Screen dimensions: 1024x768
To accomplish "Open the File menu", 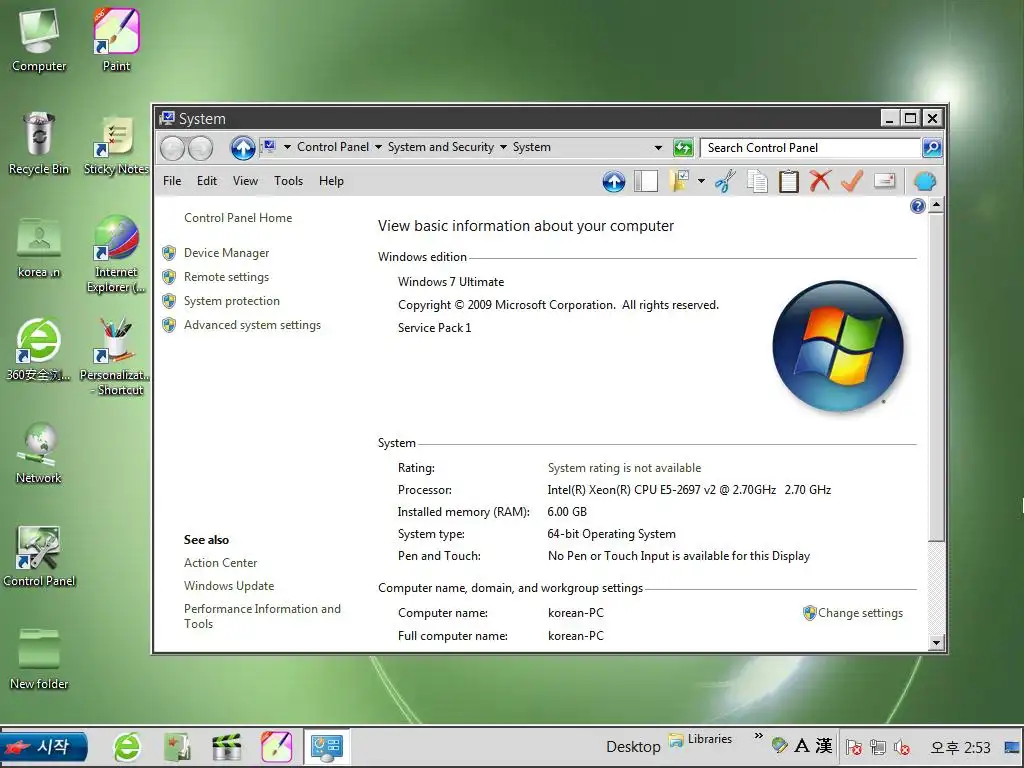I will [x=172, y=181].
